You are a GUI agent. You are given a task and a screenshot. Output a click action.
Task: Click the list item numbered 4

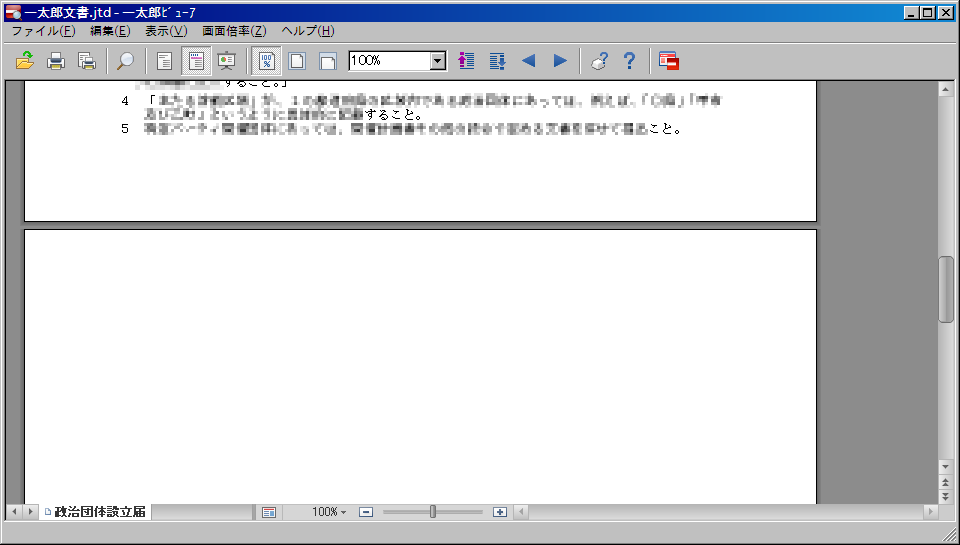coord(422,108)
